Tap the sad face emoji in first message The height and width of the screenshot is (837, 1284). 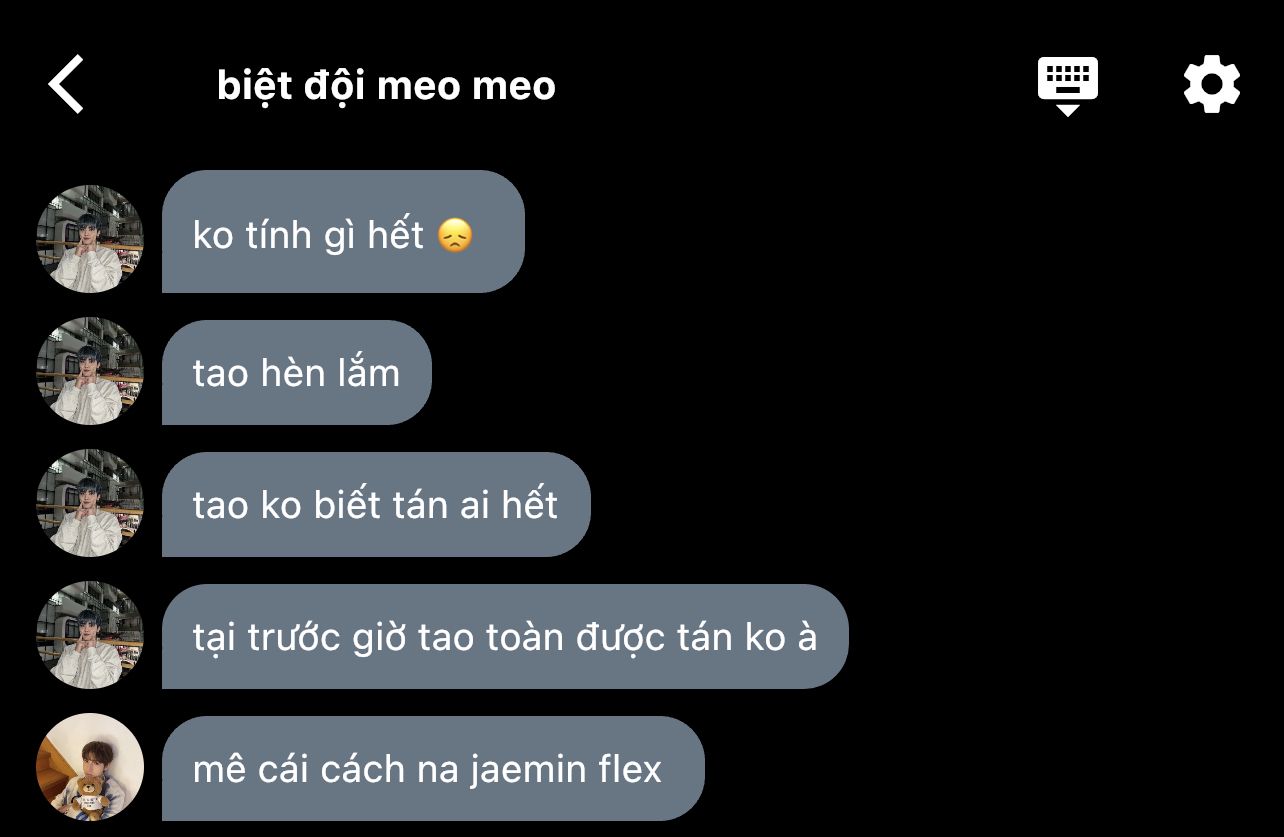tap(455, 236)
